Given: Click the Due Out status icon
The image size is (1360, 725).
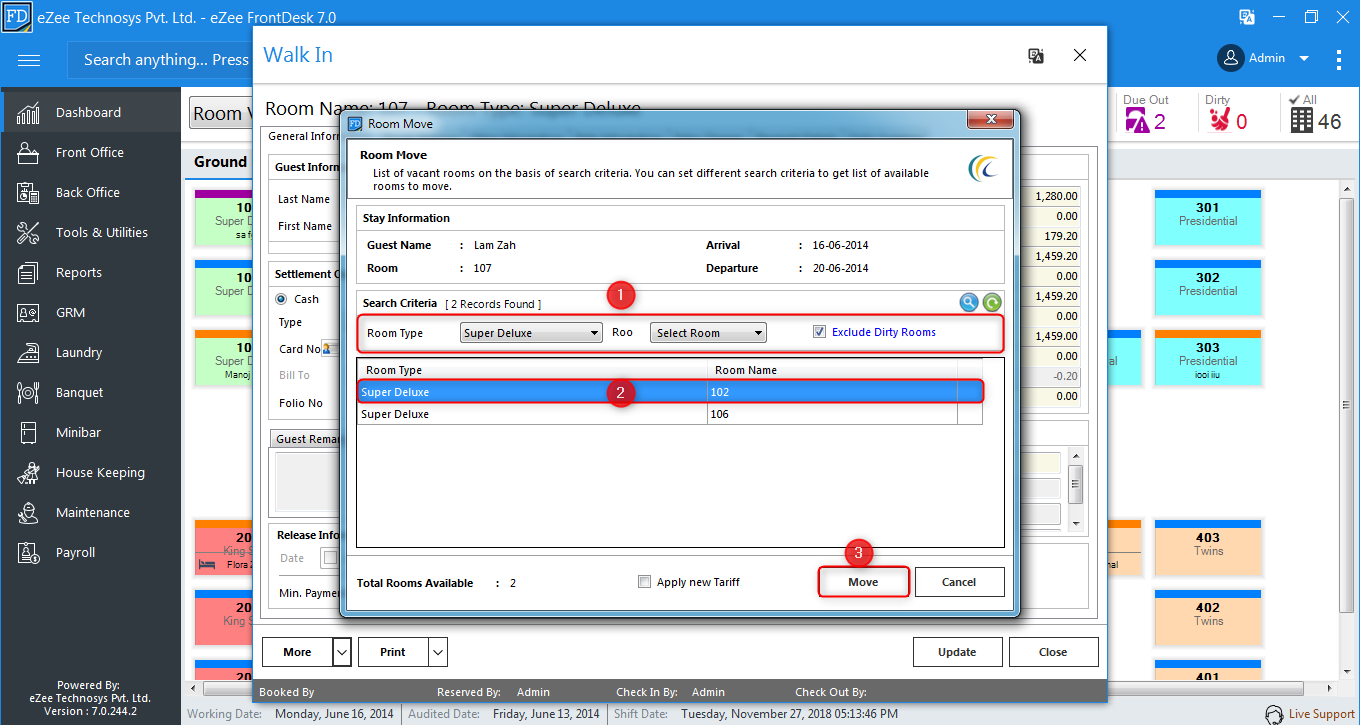Looking at the screenshot, I should [1137, 121].
